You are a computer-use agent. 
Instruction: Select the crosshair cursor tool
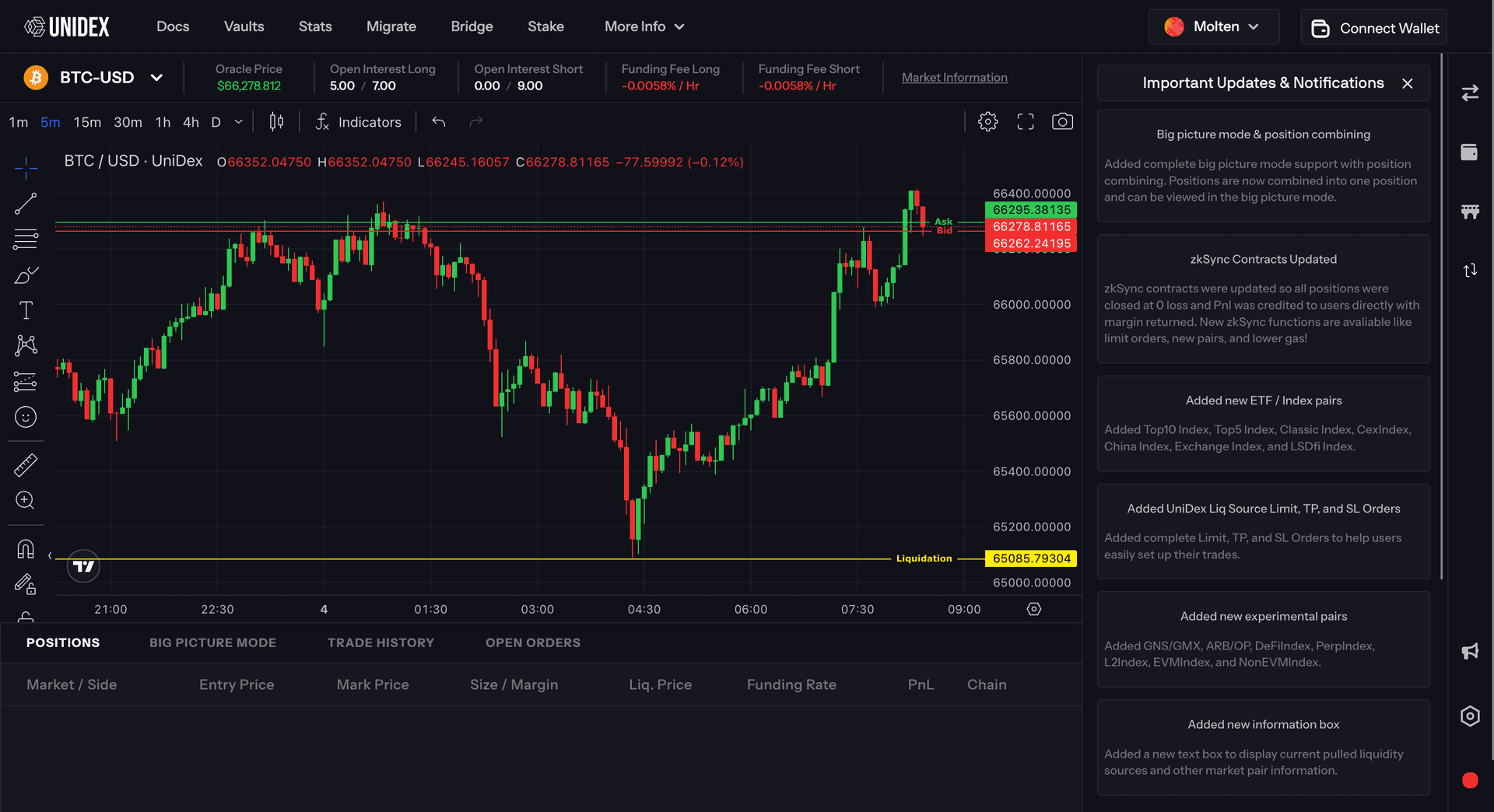coord(26,166)
